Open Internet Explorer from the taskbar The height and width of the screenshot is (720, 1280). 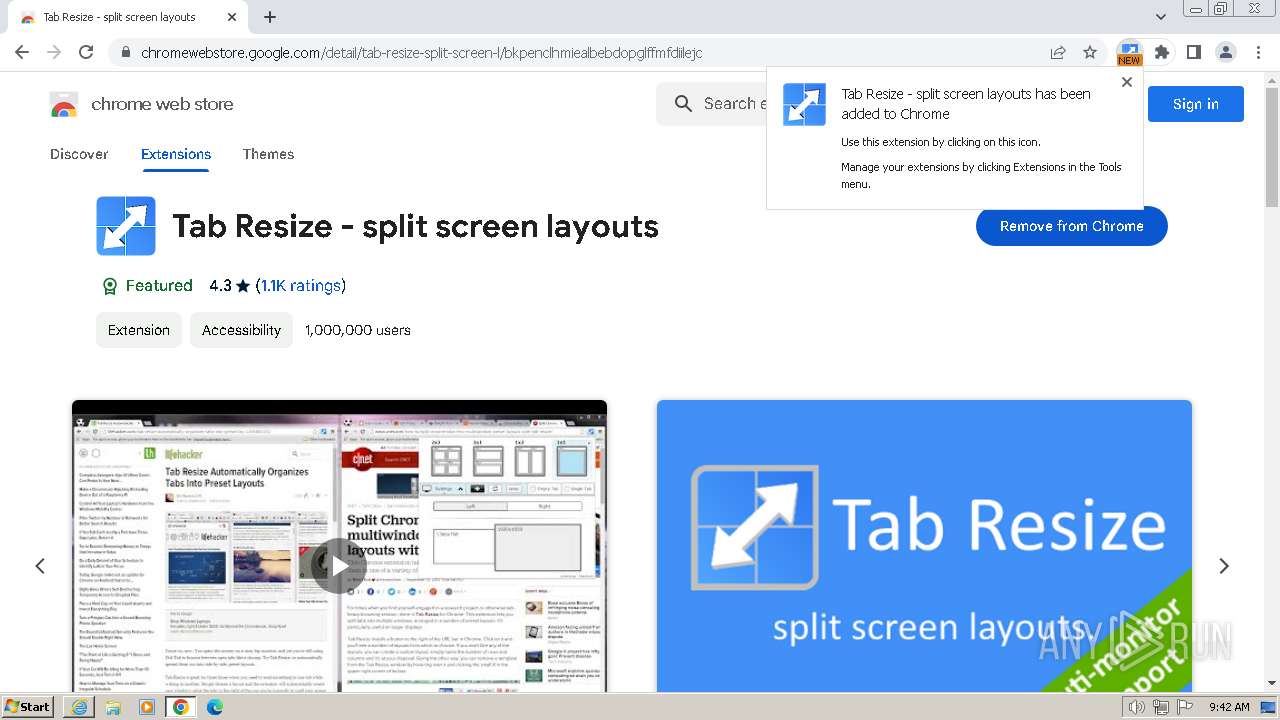(79, 707)
